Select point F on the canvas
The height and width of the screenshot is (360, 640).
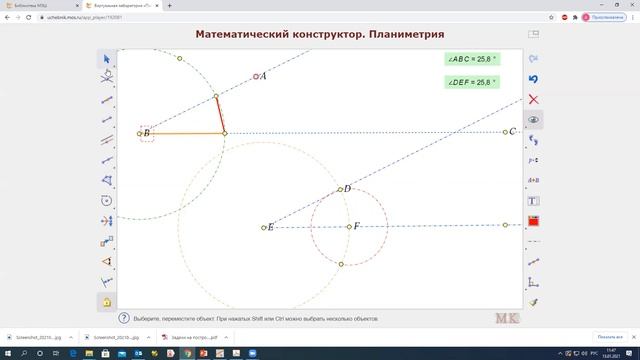[x=349, y=227]
